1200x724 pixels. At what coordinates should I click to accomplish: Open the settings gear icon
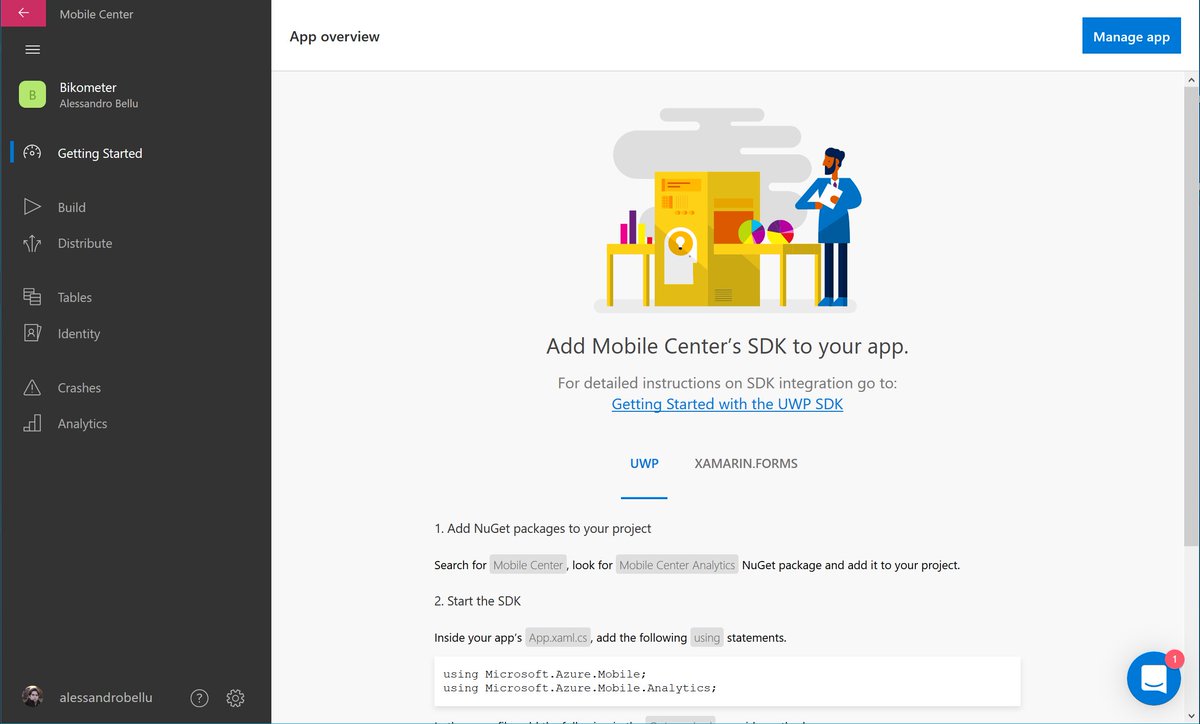click(235, 698)
